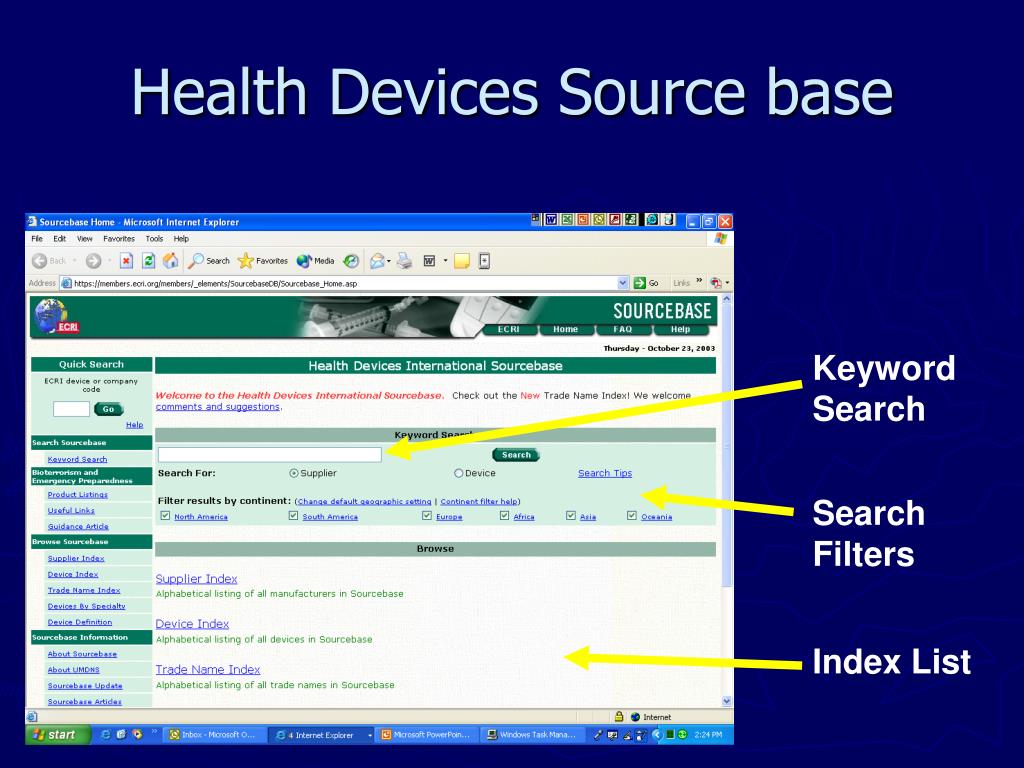Open the File menu
The image size is (1024, 768).
(x=37, y=239)
